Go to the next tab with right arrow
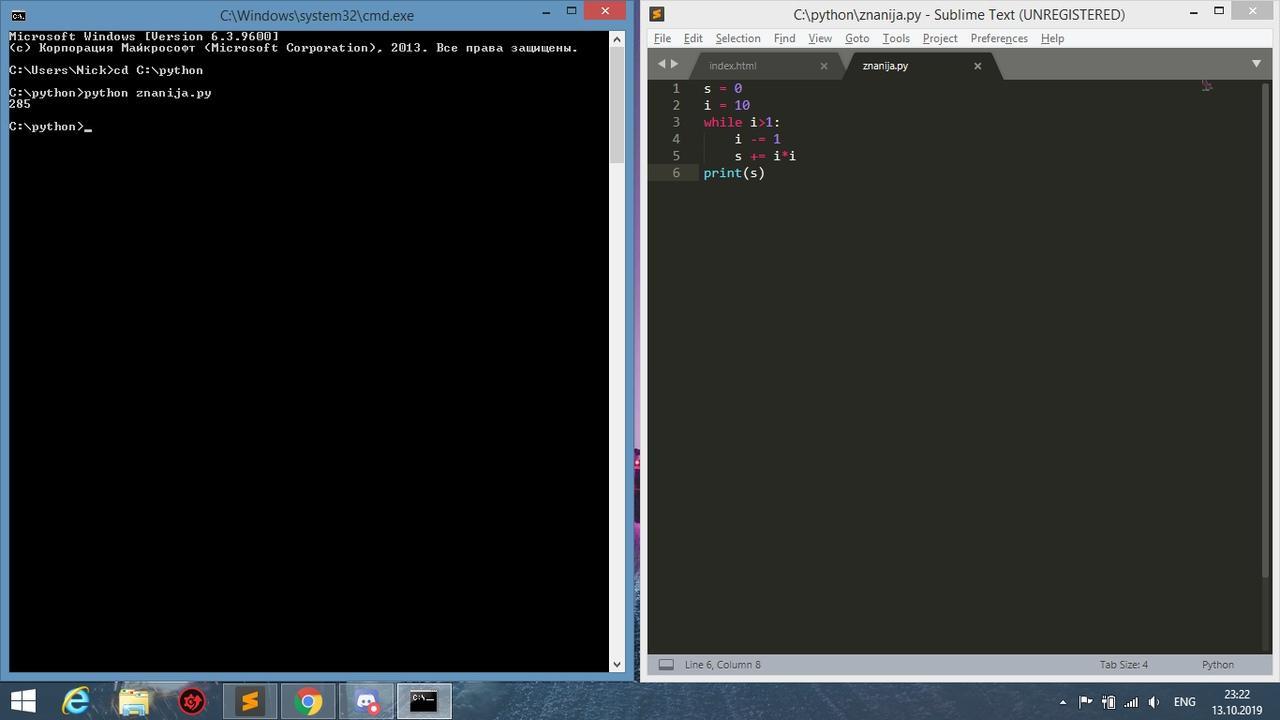The image size is (1280, 720). point(674,64)
